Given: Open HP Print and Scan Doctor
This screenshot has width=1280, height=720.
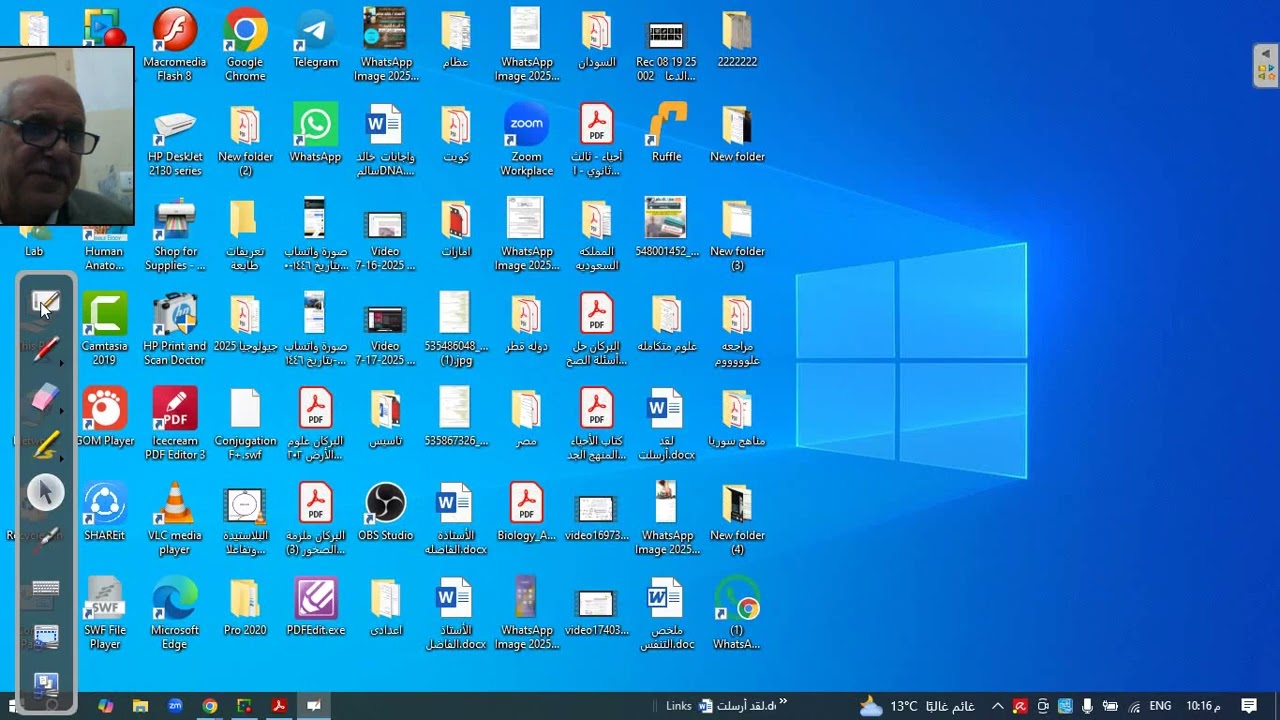Looking at the screenshot, I should pyautogui.click(x=174, y=330).
